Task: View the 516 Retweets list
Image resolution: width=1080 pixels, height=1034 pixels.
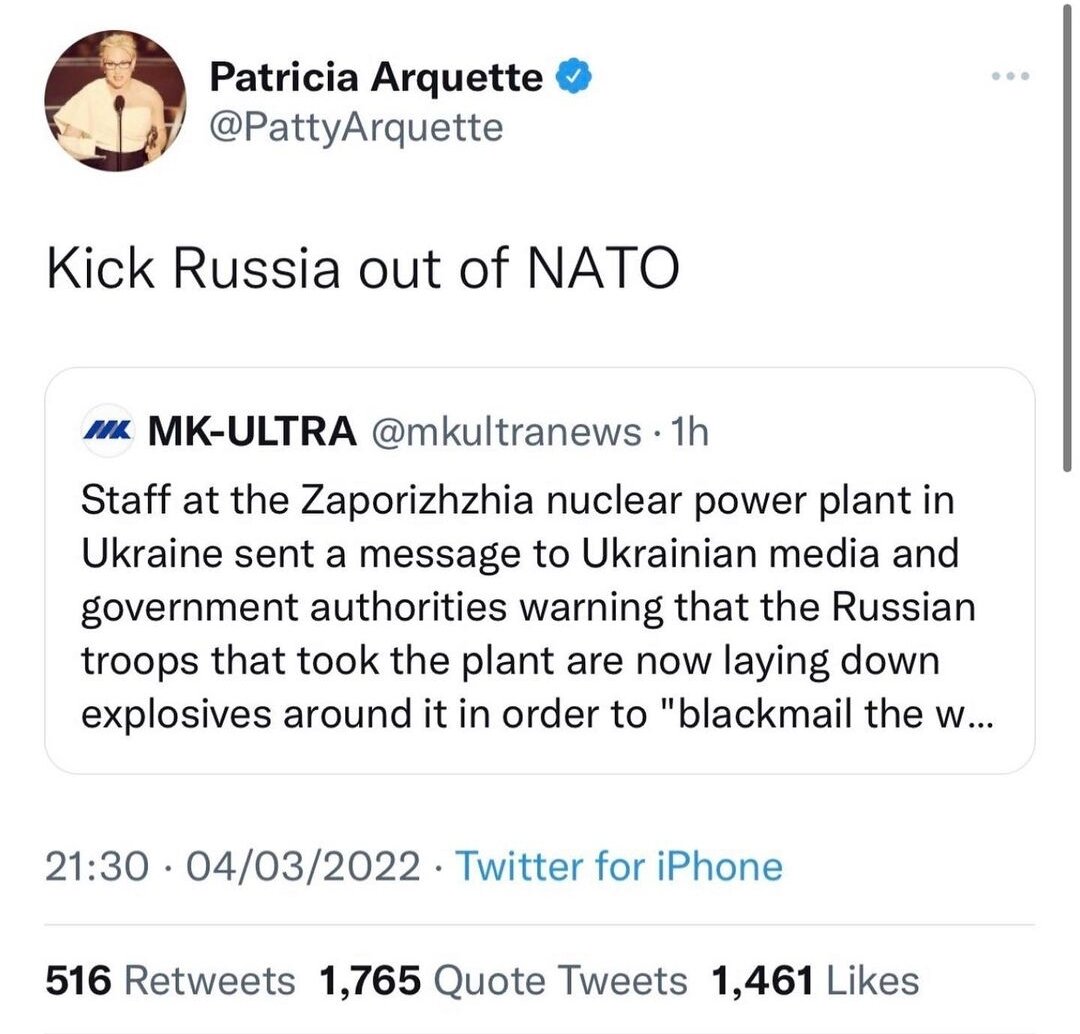Action: (170, 981)
